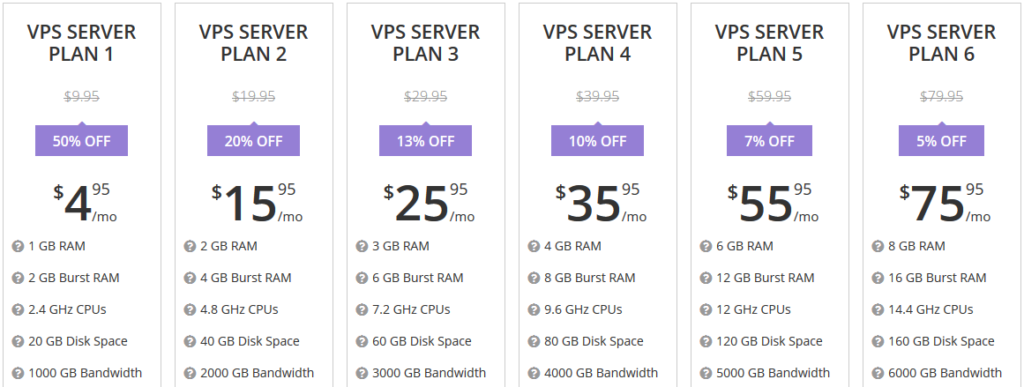Click the crossed-out $79.95 price

[x=941, y=97]
